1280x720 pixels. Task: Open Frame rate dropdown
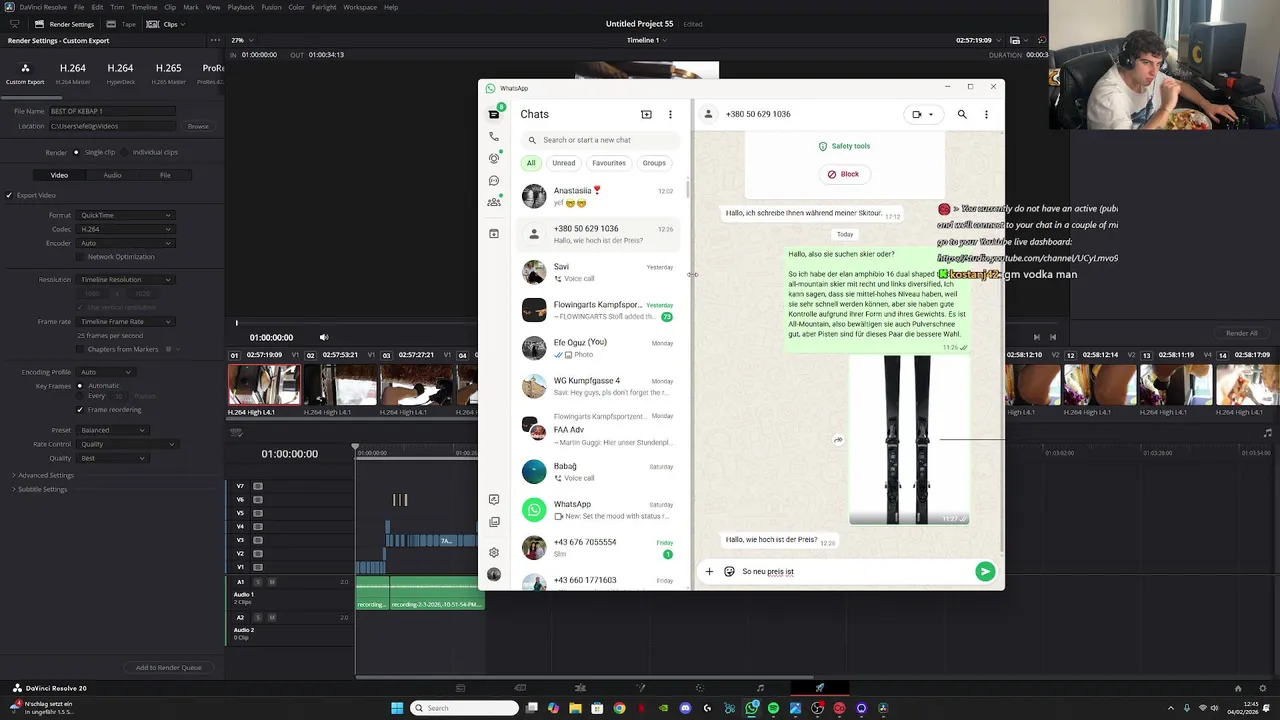[125, 321]
